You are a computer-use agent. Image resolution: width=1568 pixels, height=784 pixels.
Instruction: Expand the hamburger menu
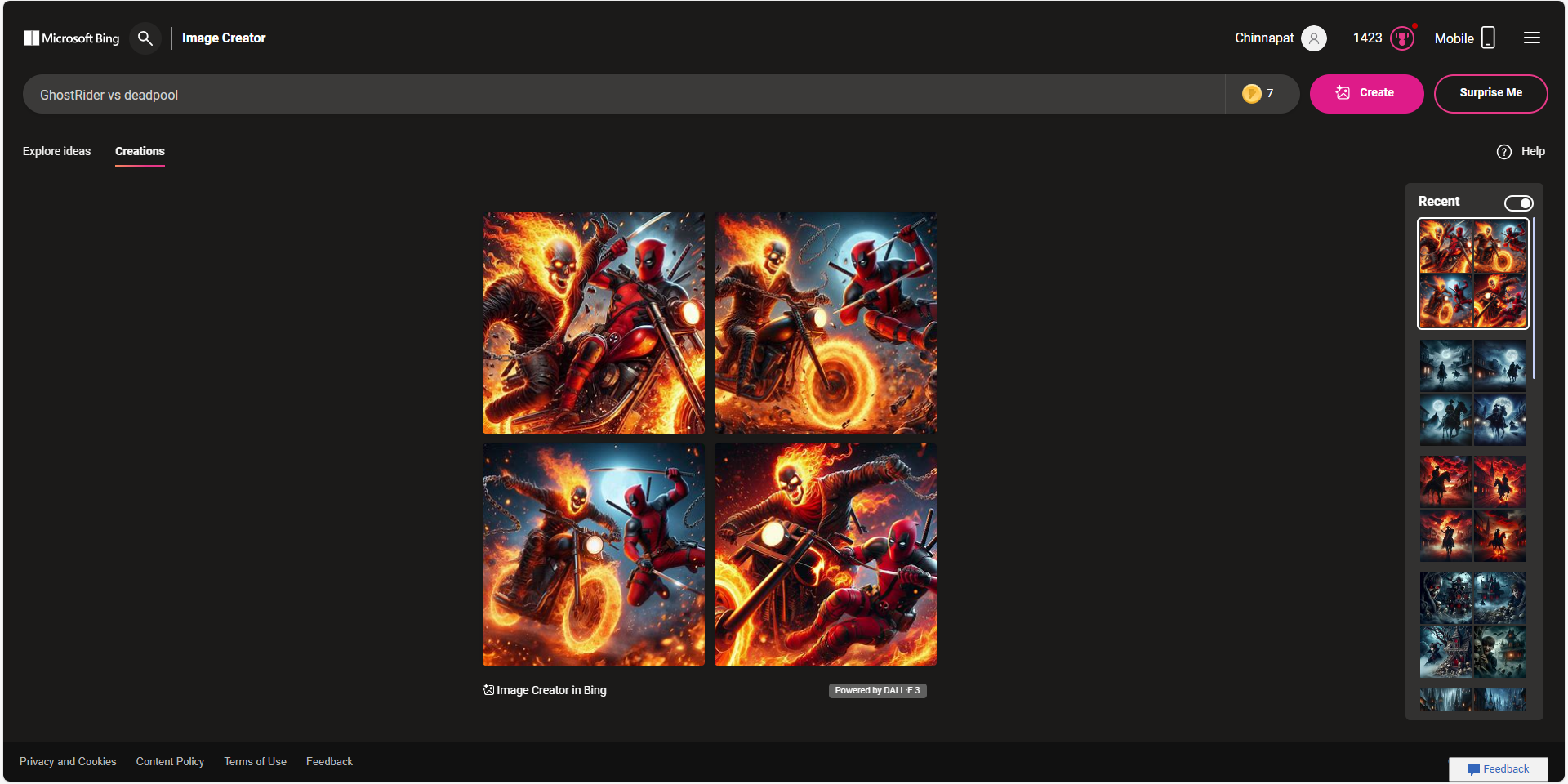(x=1531, y=38)
